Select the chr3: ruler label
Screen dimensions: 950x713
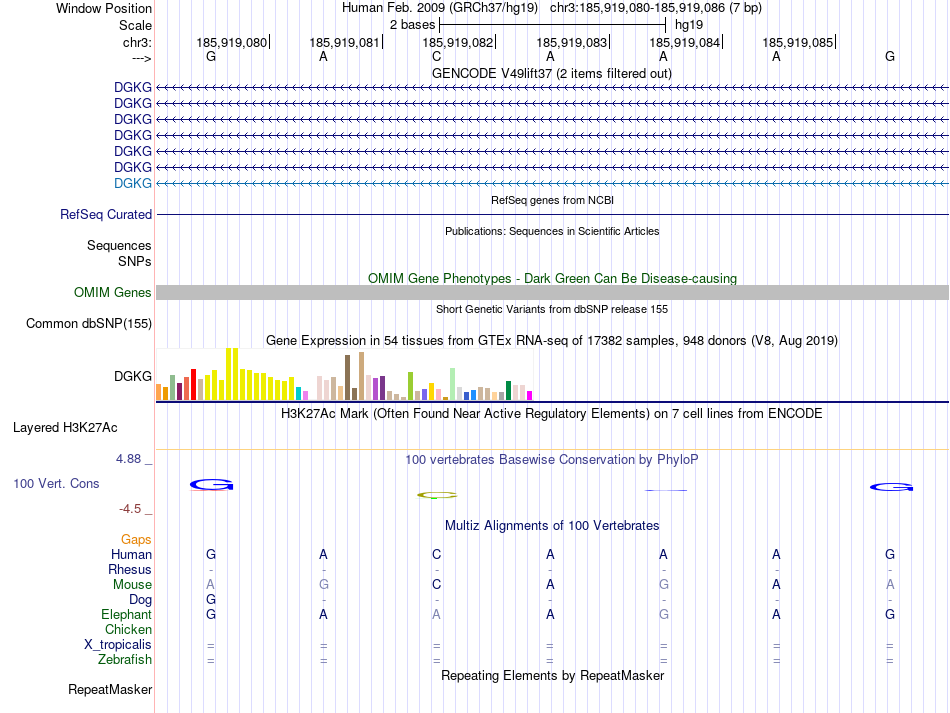[137, 42]
